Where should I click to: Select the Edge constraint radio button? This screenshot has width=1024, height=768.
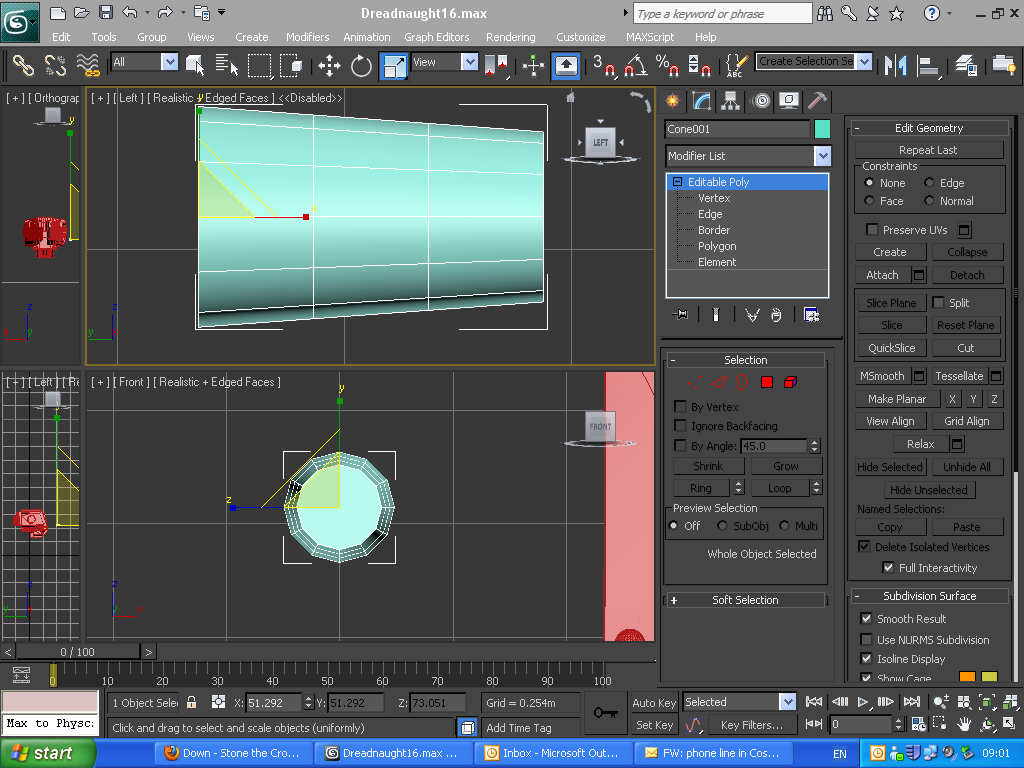click(930, 183)
